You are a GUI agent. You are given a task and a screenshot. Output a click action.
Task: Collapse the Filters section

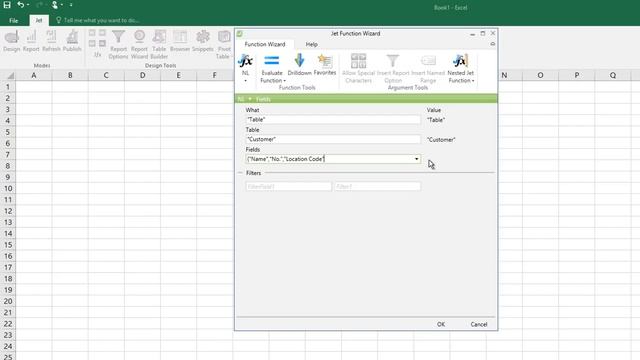point(240,173)
